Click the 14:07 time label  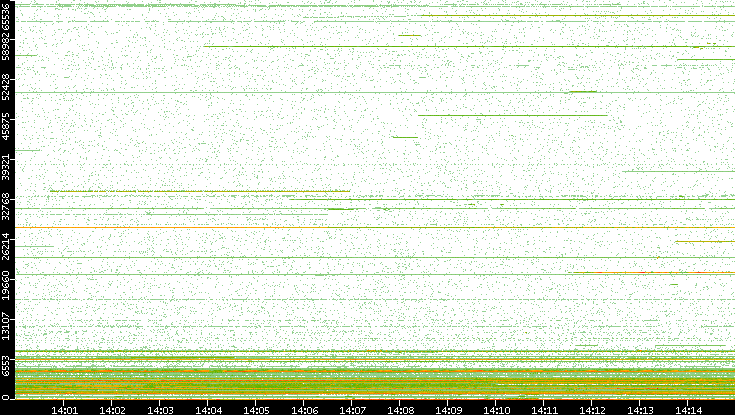[352, 411]
